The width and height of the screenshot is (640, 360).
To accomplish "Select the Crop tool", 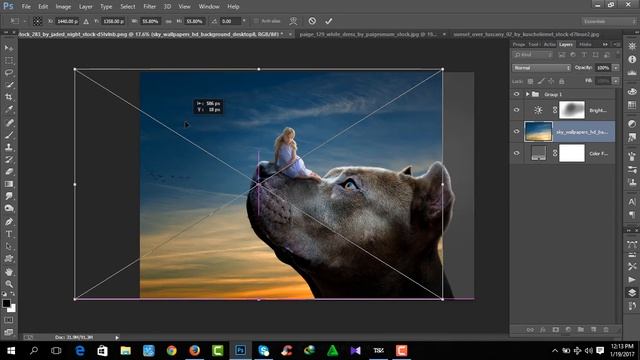I will pos(9,97).
